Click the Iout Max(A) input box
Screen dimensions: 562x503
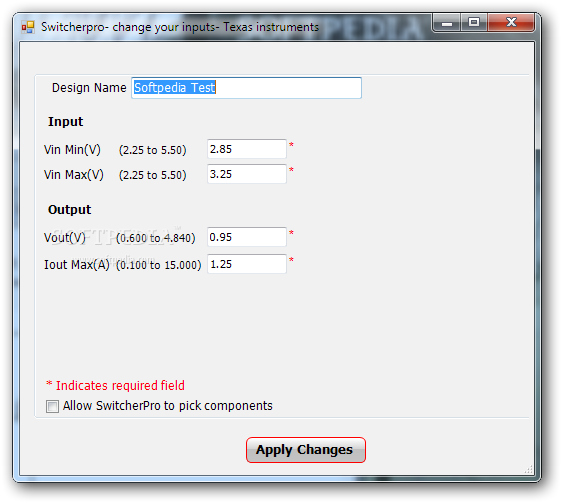[247, 264]
